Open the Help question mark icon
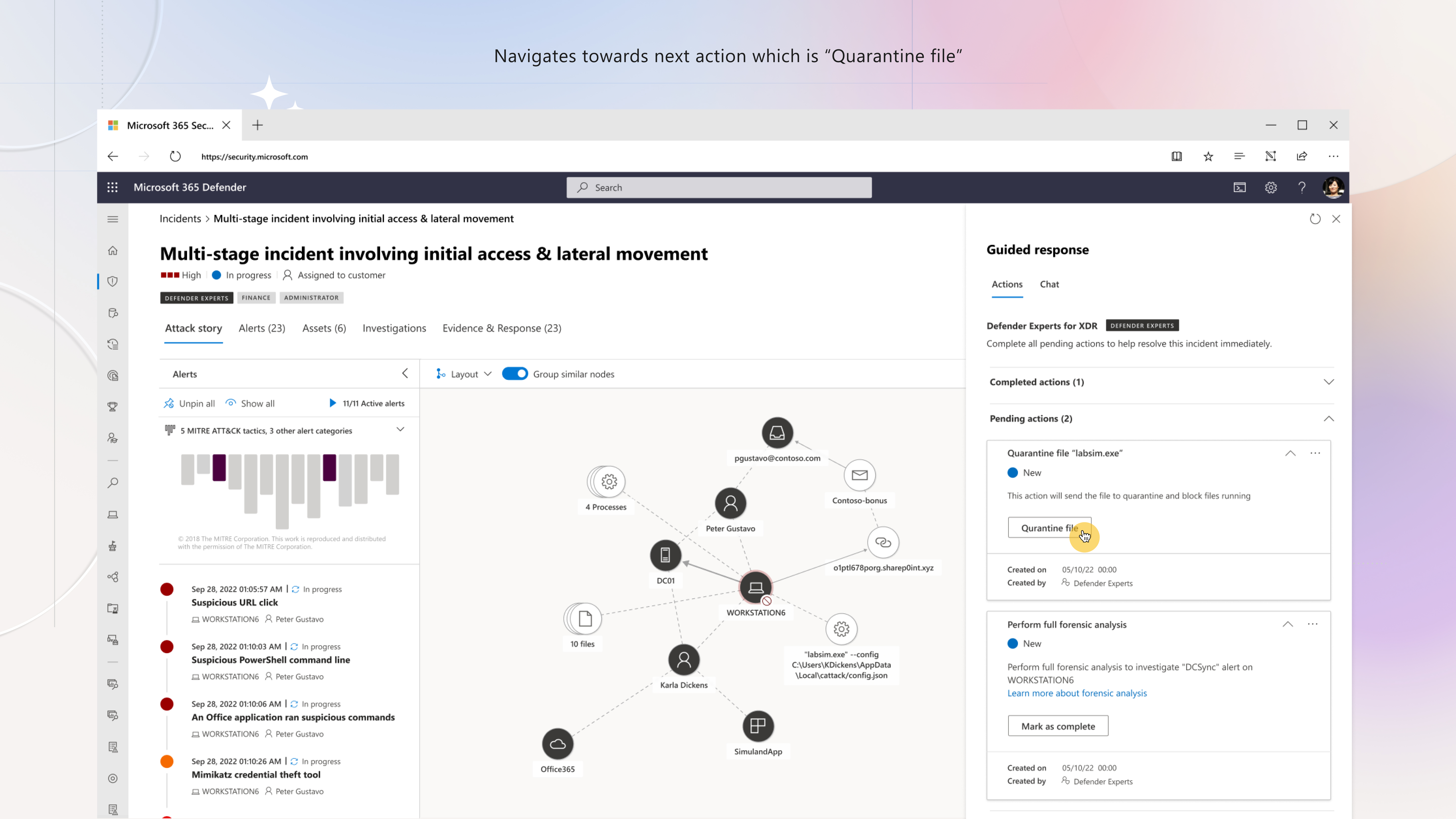Screen dimensions: 1456x819 (x=1302, y=187)
